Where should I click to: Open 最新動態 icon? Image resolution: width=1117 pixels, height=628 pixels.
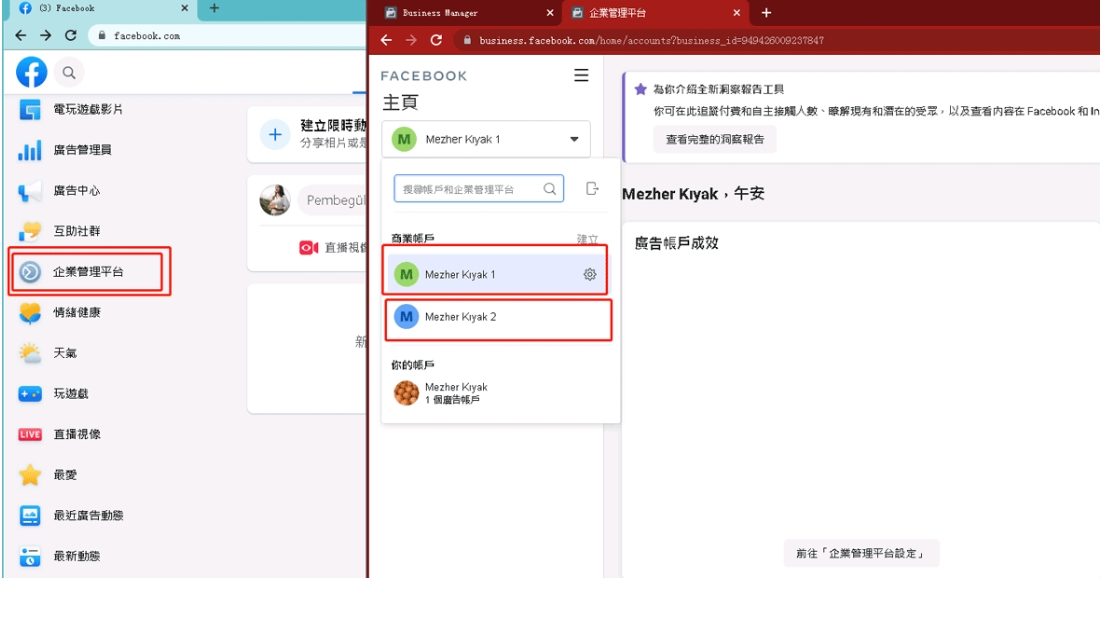click(30, 556)
